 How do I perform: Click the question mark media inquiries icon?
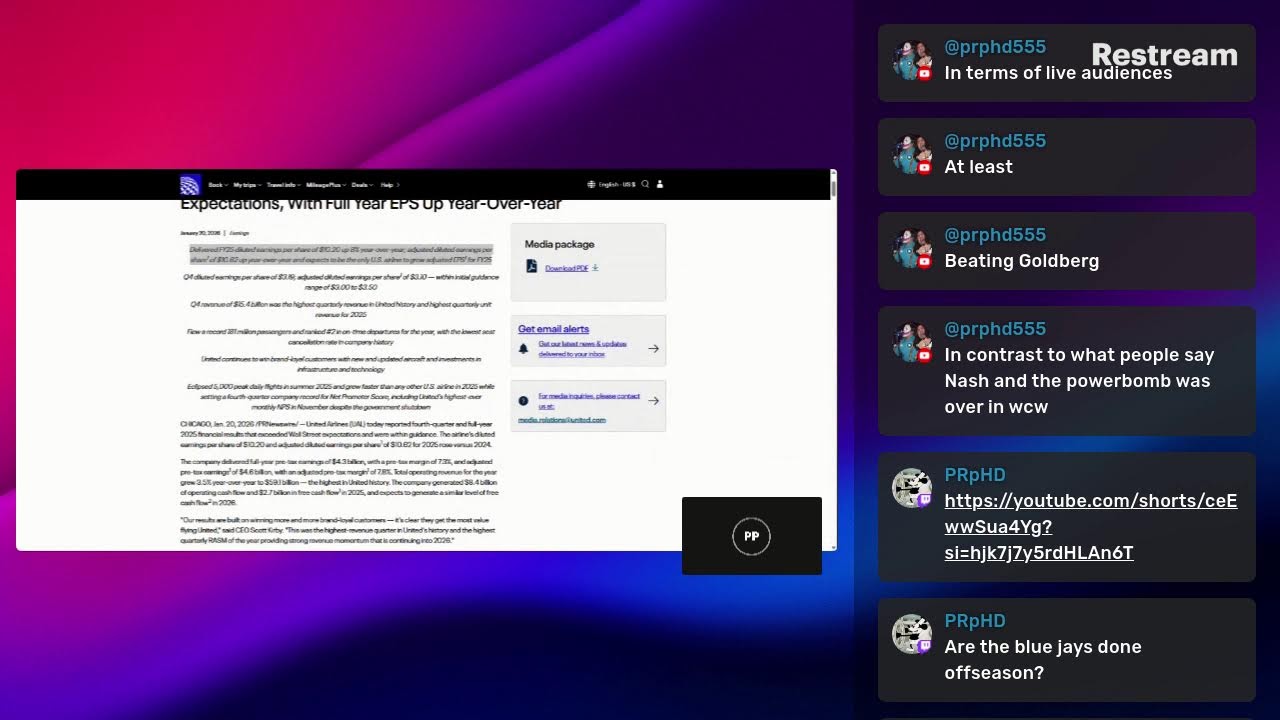point(523,401)
